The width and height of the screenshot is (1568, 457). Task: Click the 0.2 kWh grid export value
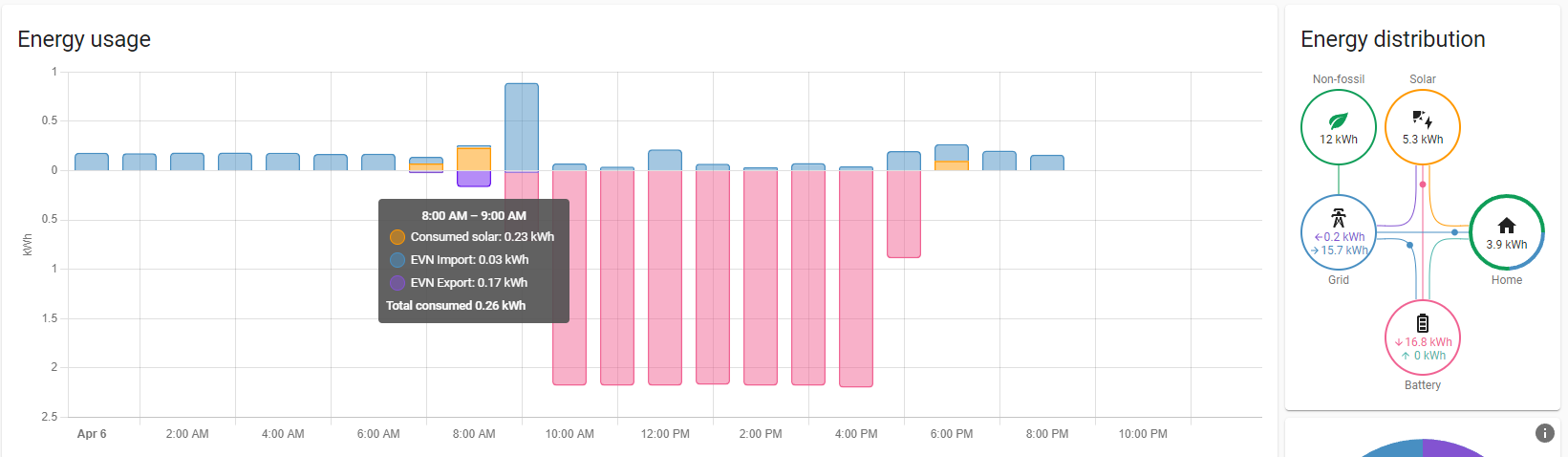(1340, 237)
